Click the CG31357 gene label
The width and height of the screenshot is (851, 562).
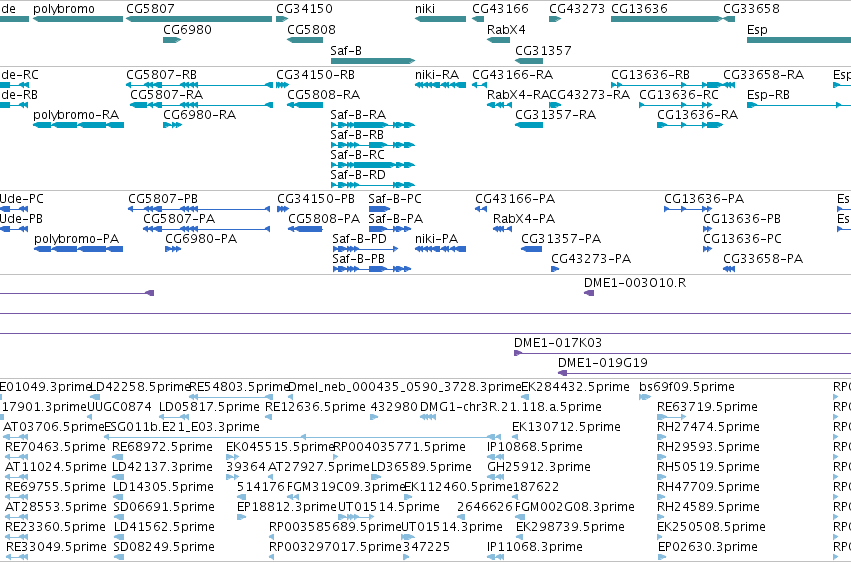point(543,50)
